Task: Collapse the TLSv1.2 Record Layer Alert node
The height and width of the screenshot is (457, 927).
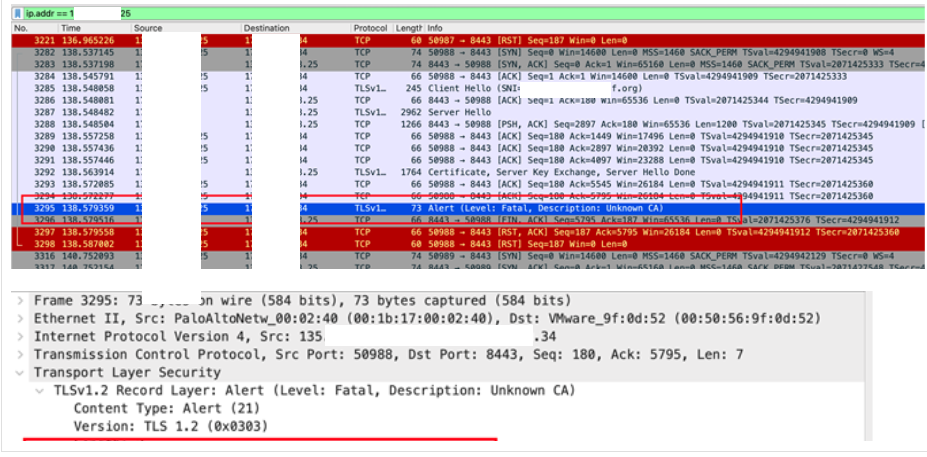Action: coord(40,391)
